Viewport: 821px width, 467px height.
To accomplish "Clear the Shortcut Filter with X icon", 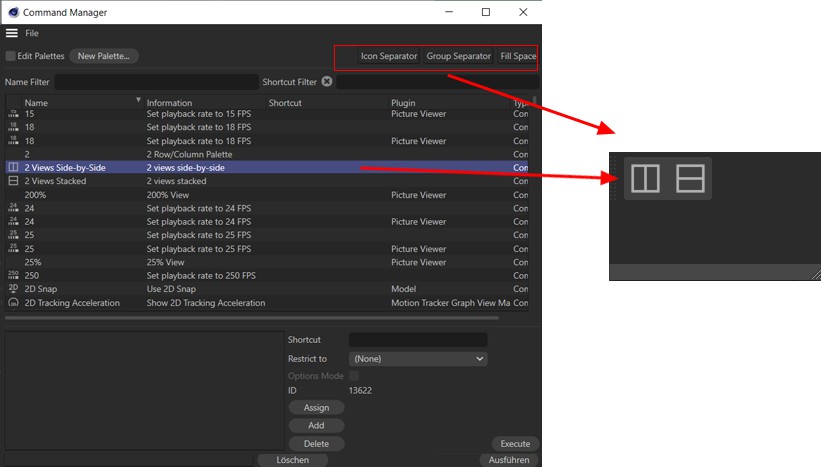I will 327,82.
